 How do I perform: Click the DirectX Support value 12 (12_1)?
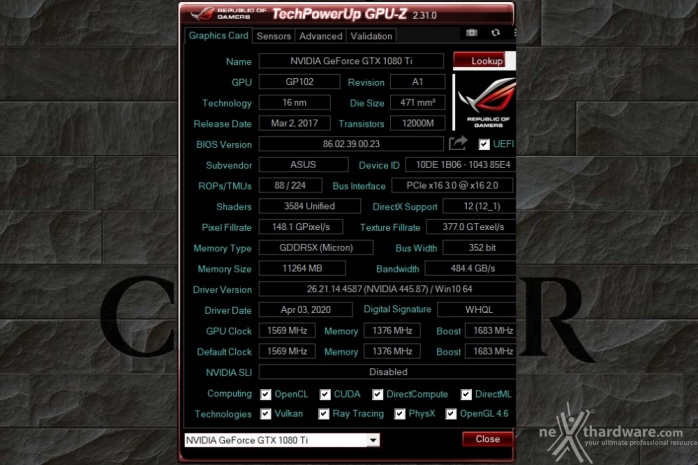[x=480, y=206]
